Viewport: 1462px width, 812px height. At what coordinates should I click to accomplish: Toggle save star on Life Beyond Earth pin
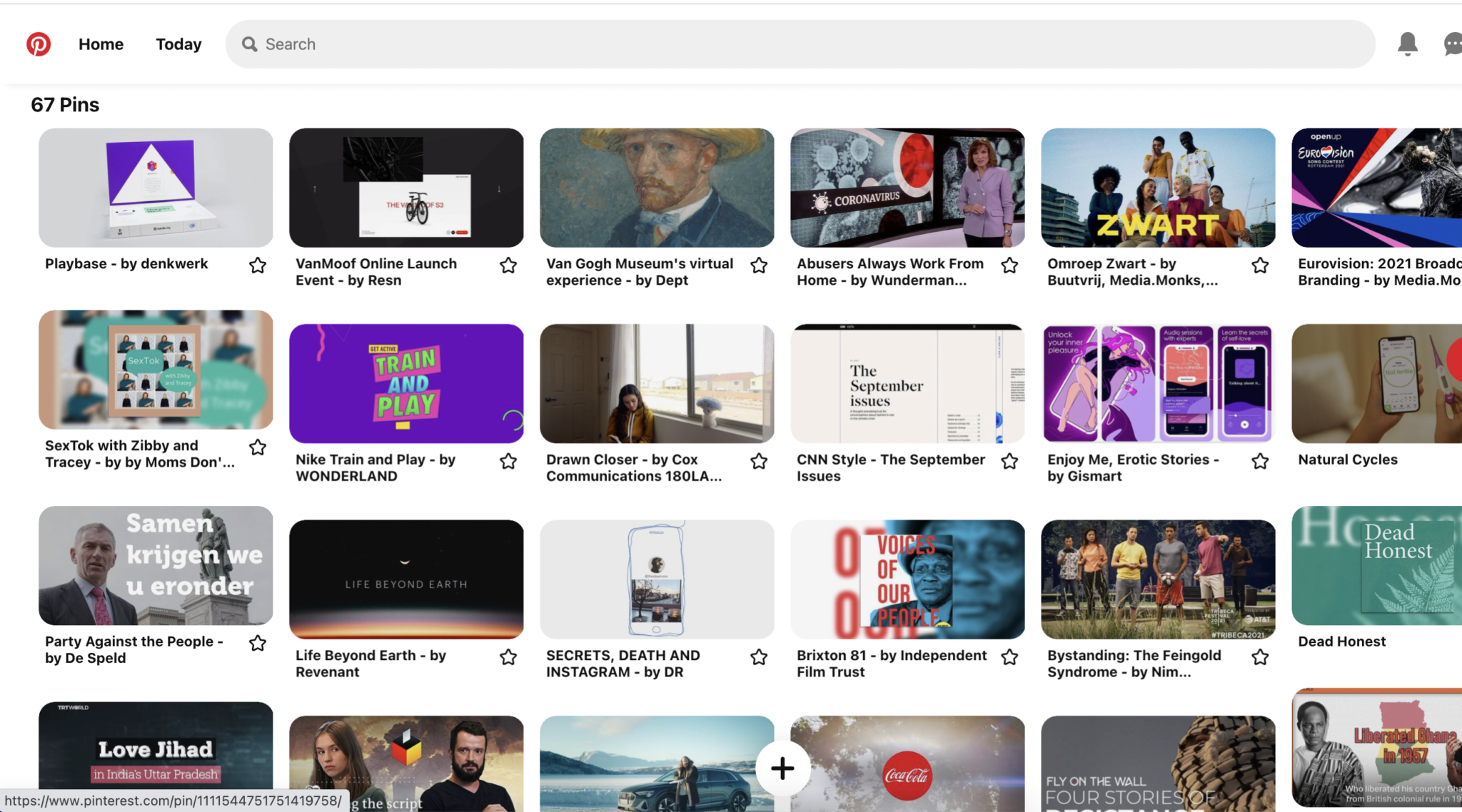[x=509, y=657]
